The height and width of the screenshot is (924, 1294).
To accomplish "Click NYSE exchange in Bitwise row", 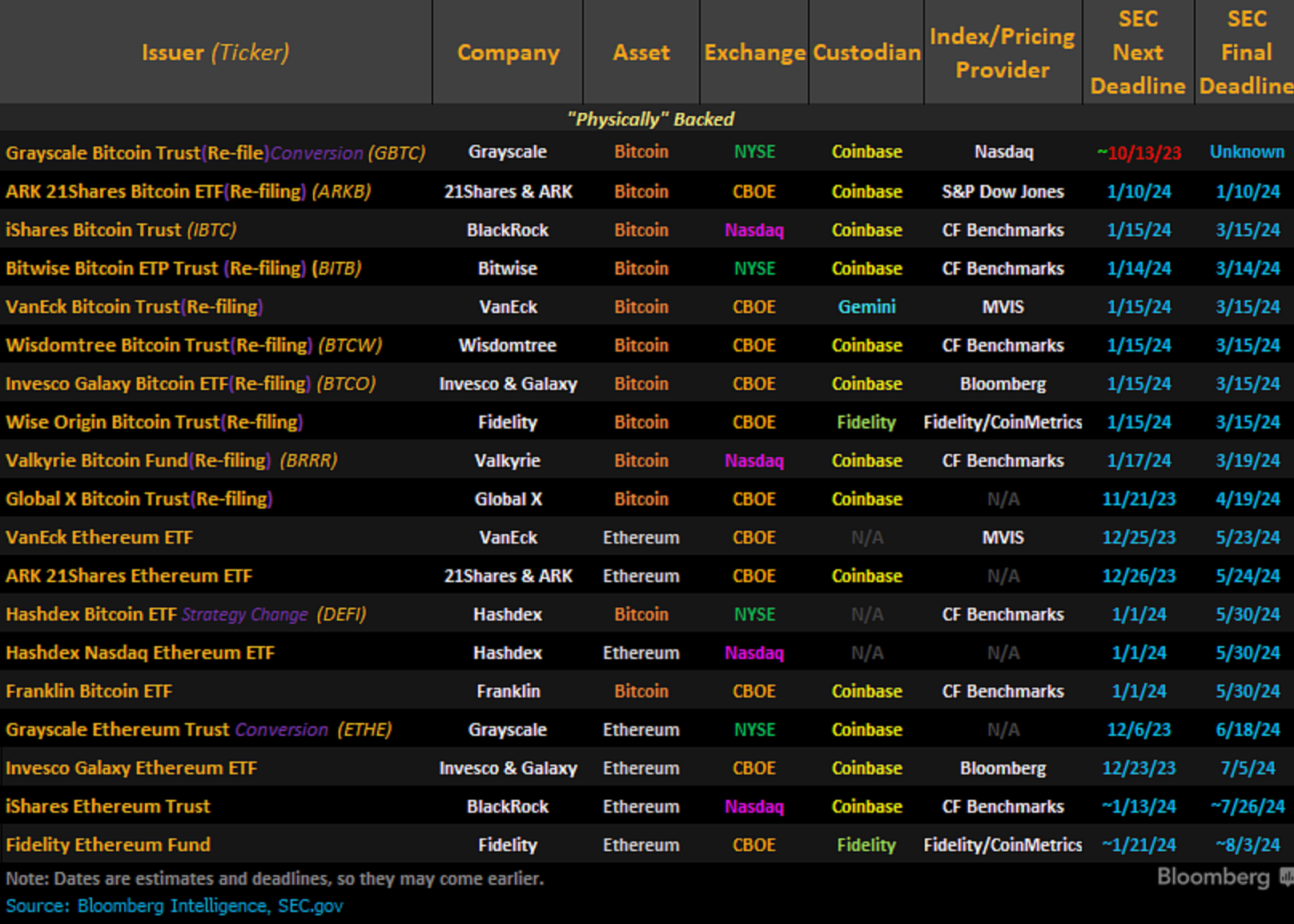I will 754,268.
